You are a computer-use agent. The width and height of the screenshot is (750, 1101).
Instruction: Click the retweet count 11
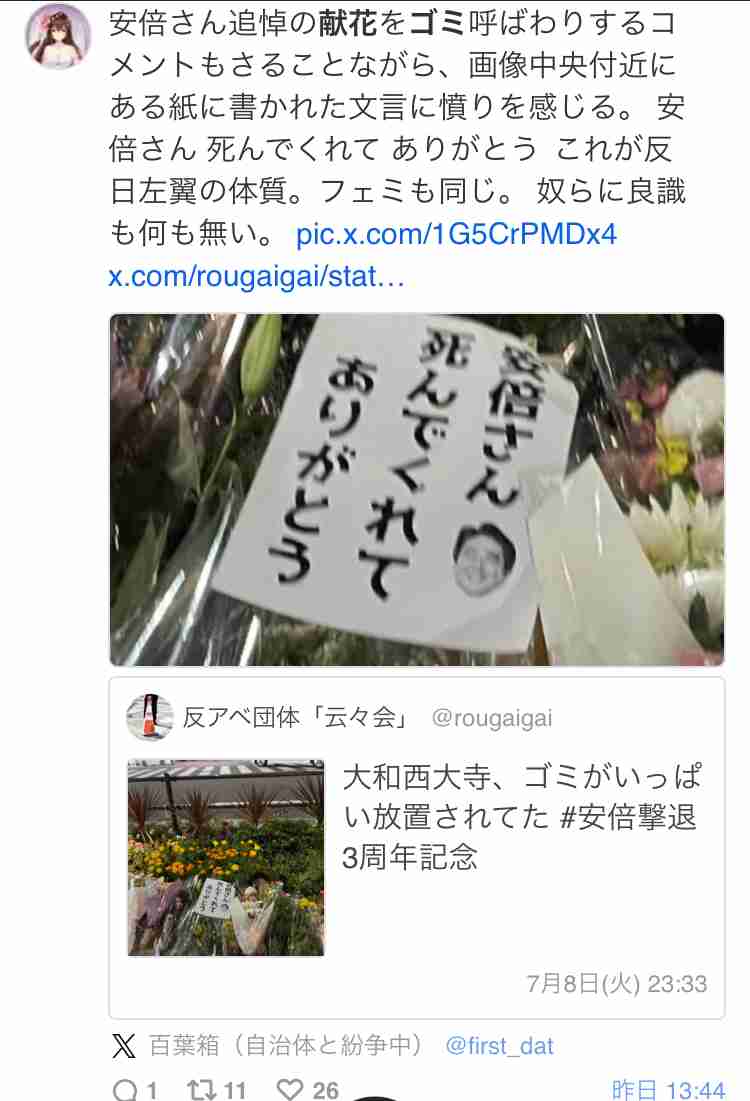[x=234, y=1090]
